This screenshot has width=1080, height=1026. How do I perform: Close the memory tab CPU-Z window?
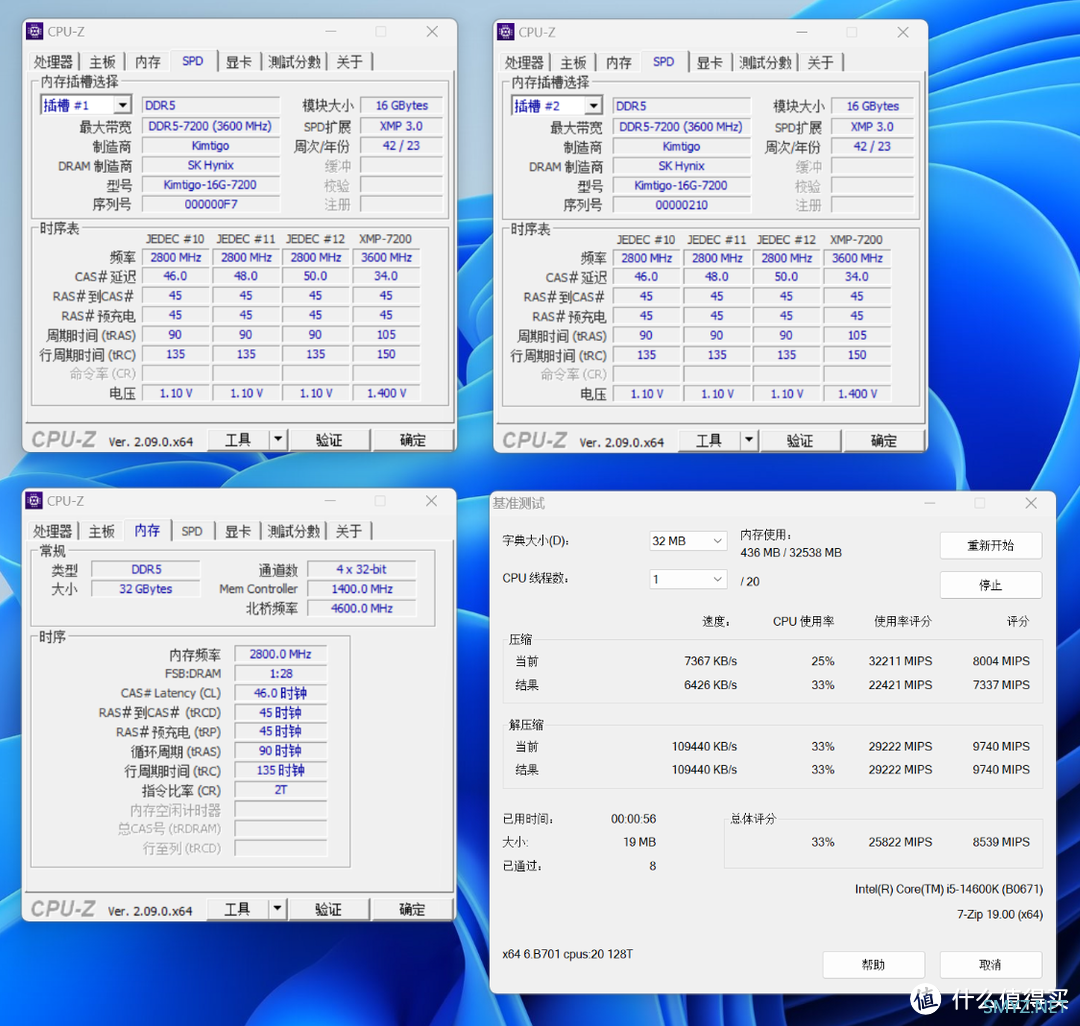point(431,501)
